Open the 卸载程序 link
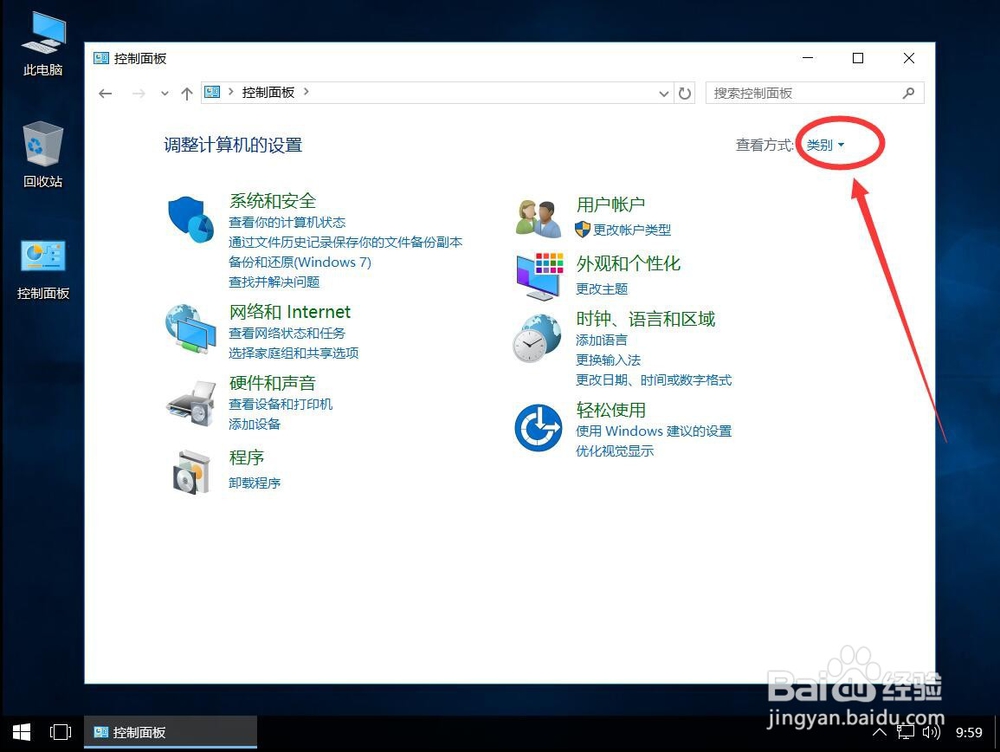 pos(253,482)
